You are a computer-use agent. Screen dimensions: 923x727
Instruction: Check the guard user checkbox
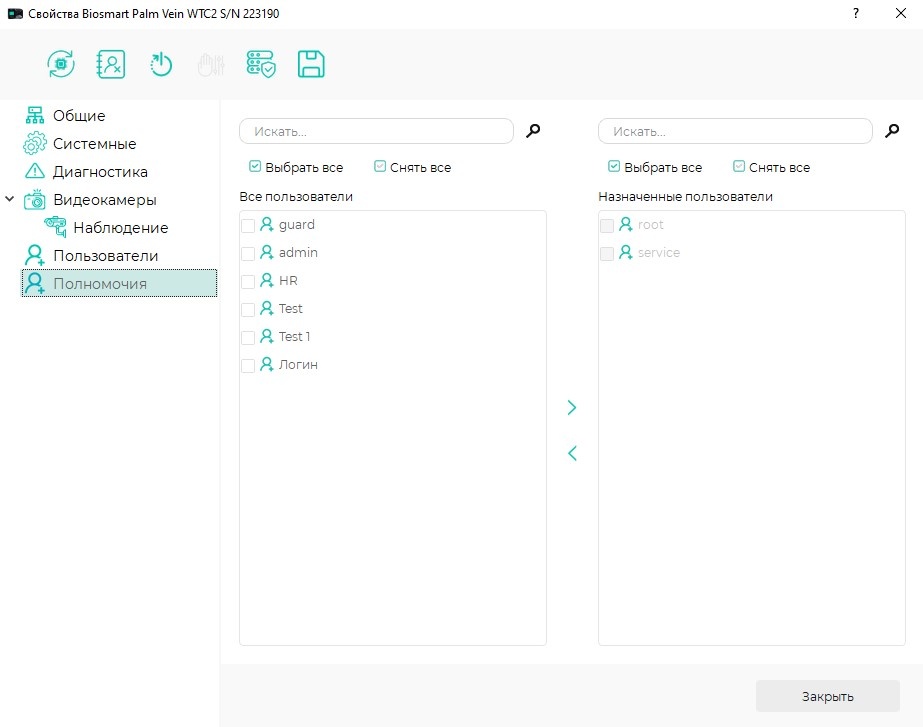click(x=248, y=225)
